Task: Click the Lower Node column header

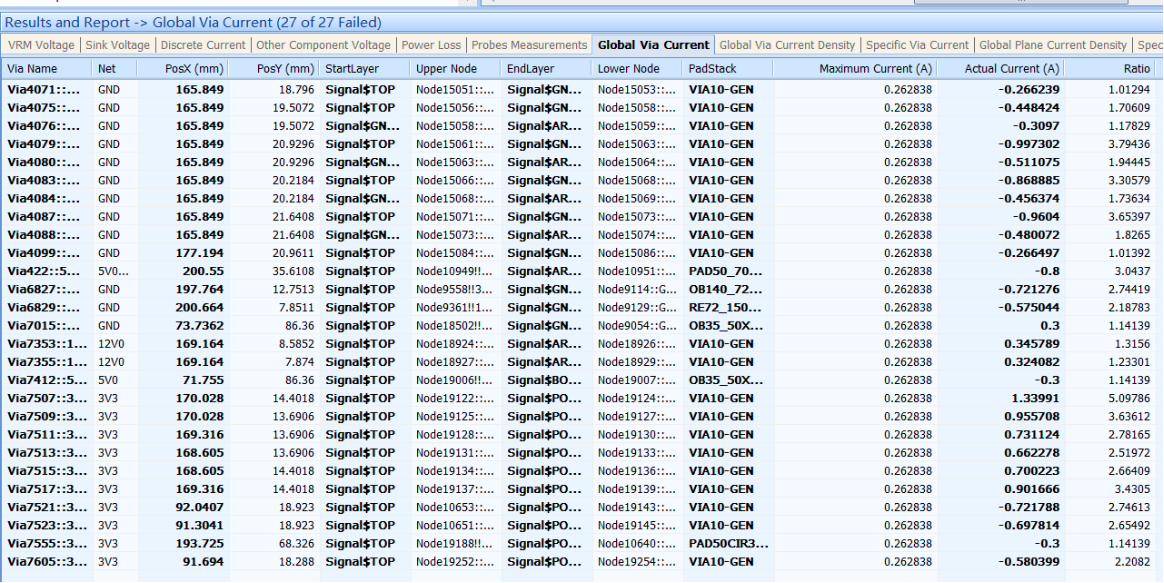Action: tap(637, 68)
